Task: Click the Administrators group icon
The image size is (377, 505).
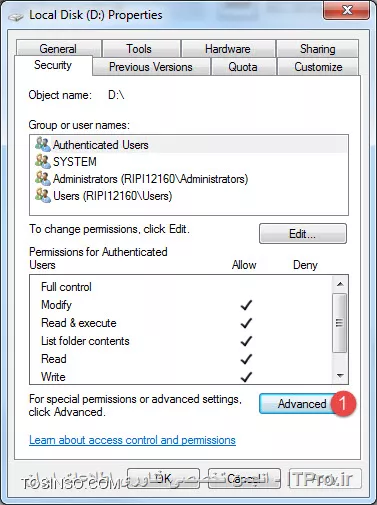Action: (x=43, y=178)
